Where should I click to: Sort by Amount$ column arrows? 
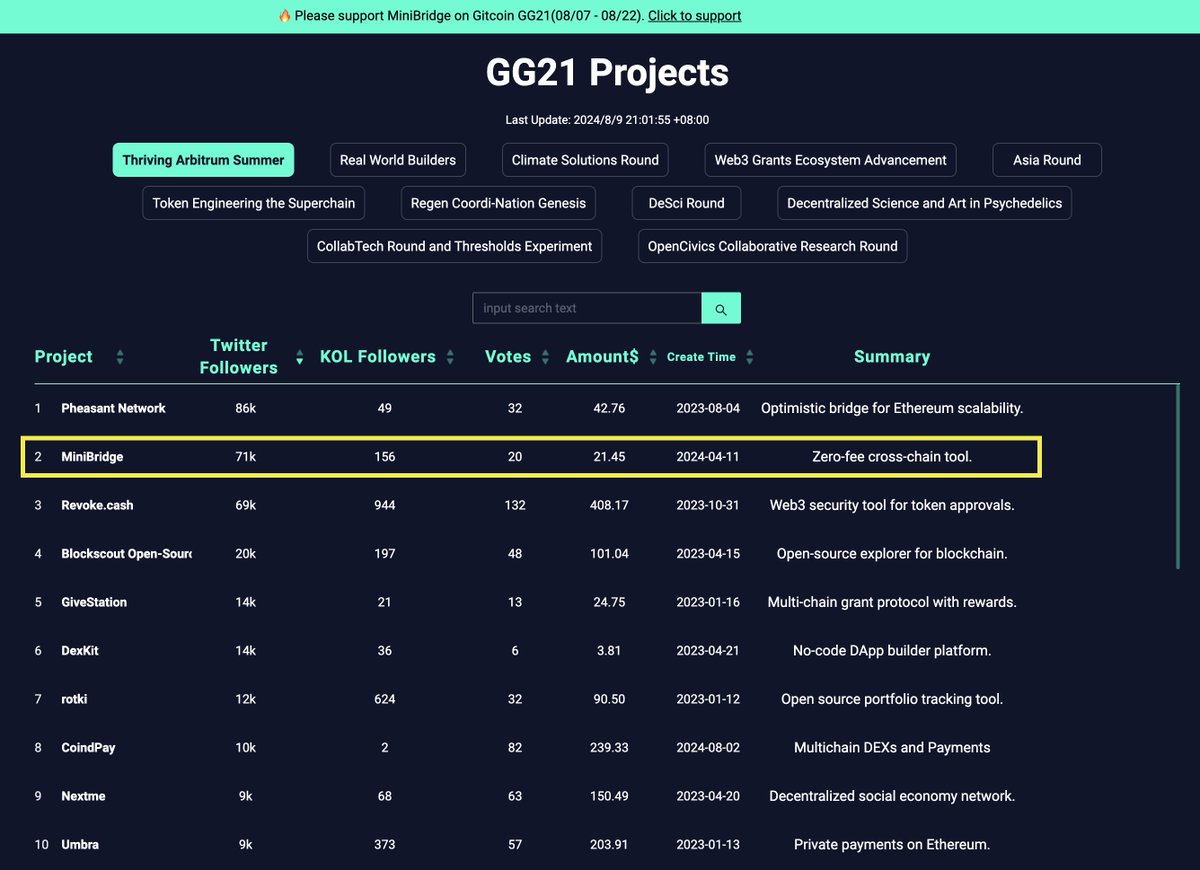(653, 357)
